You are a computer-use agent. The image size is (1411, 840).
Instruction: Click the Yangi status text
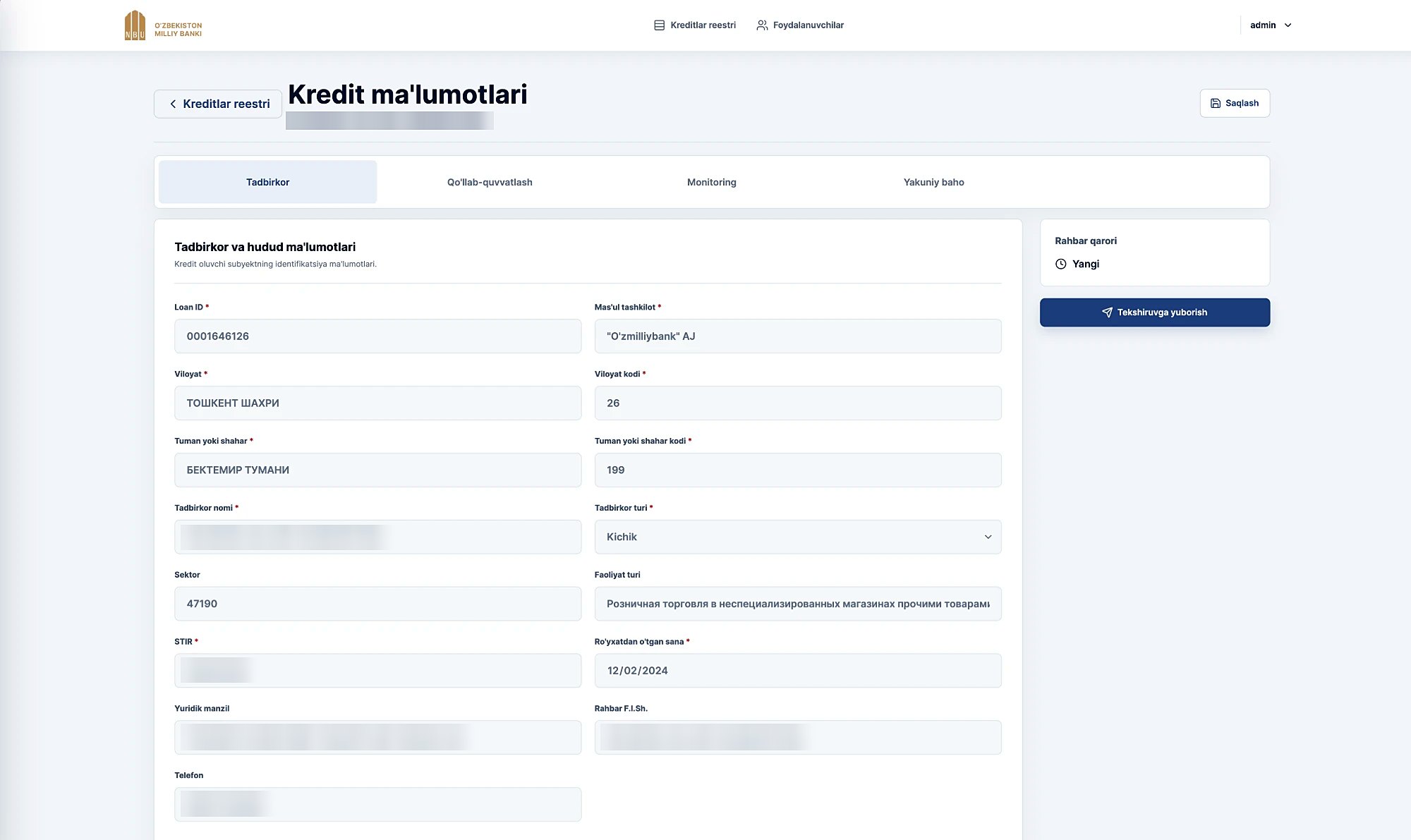1086,264
